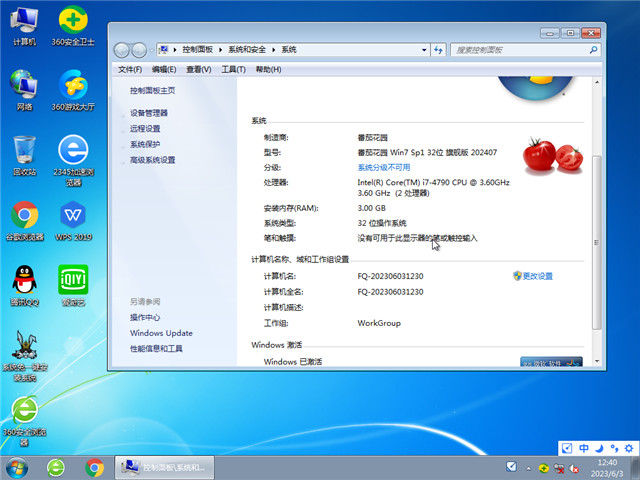The image size is (640, 480).
Task: Click scrollbar down arrow
Action: point(597,361)
